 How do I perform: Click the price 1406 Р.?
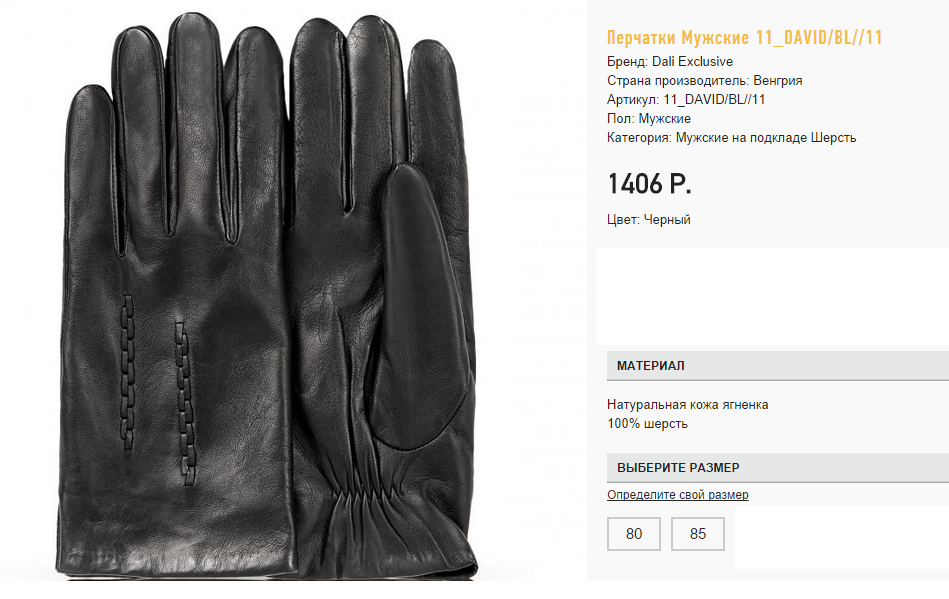click(649, 184)
